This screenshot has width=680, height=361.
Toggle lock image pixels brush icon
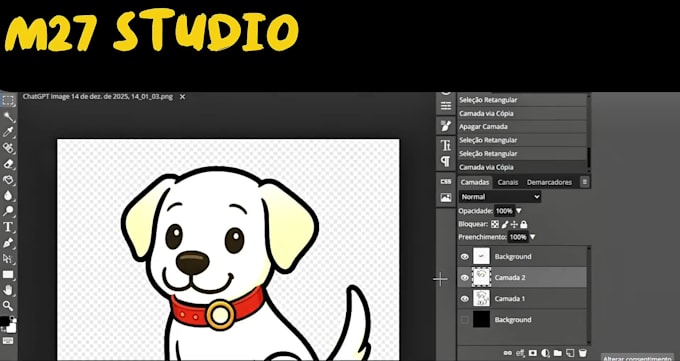tap(505, 224)
